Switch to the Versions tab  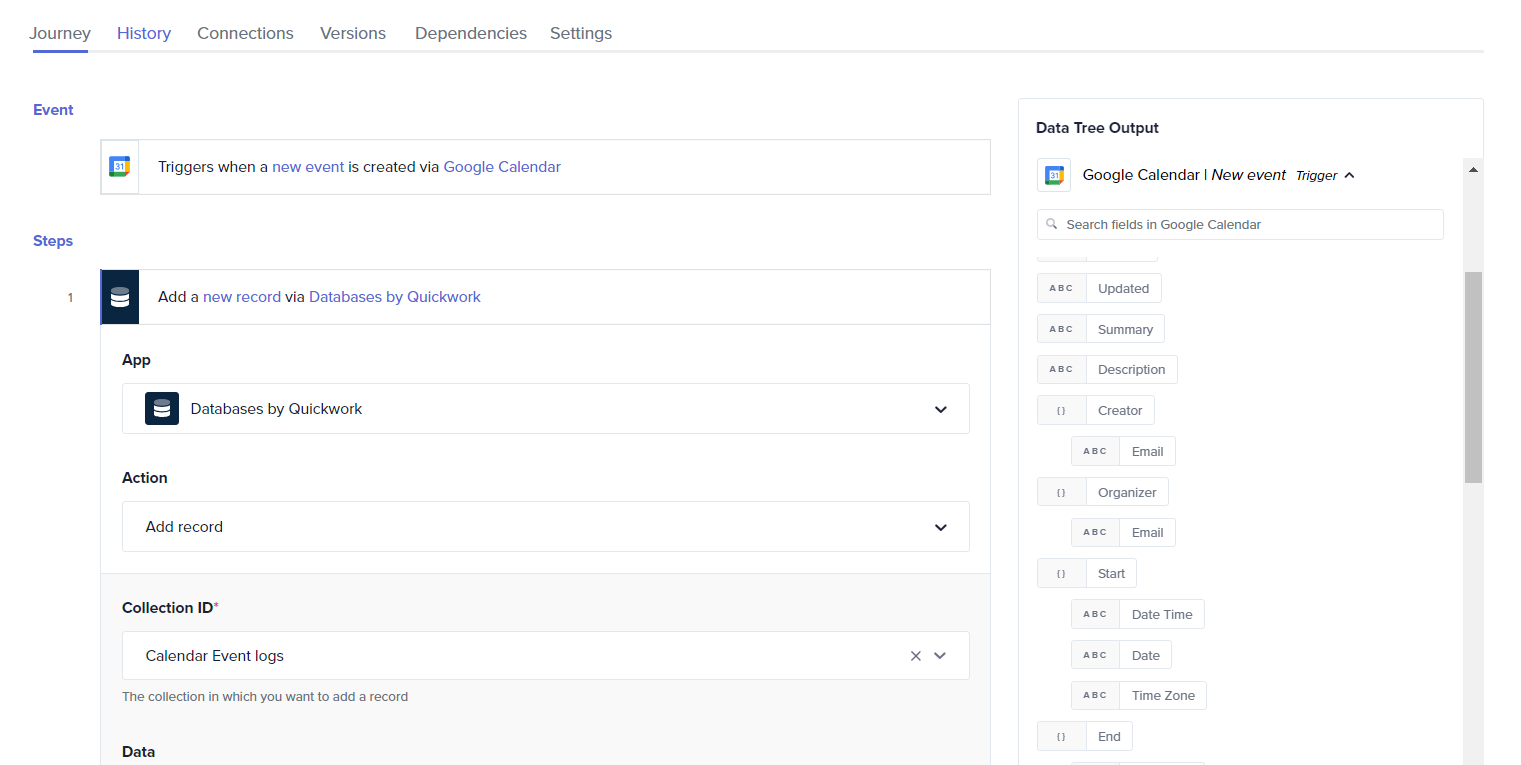[x=353, y=33]
